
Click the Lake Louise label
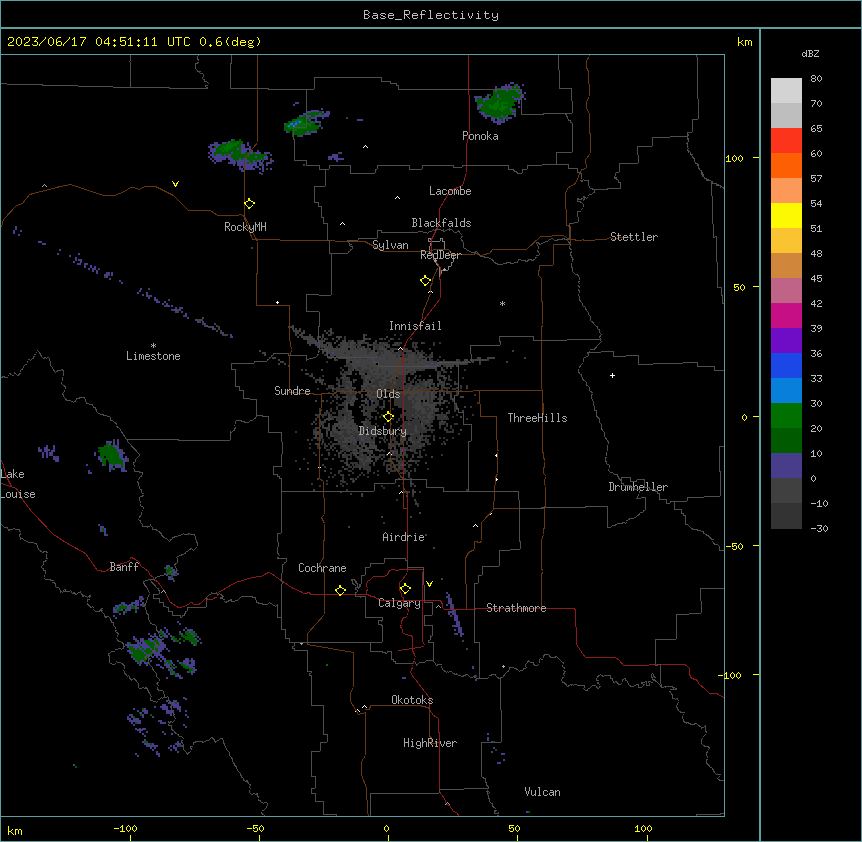[x=18, y=484]
